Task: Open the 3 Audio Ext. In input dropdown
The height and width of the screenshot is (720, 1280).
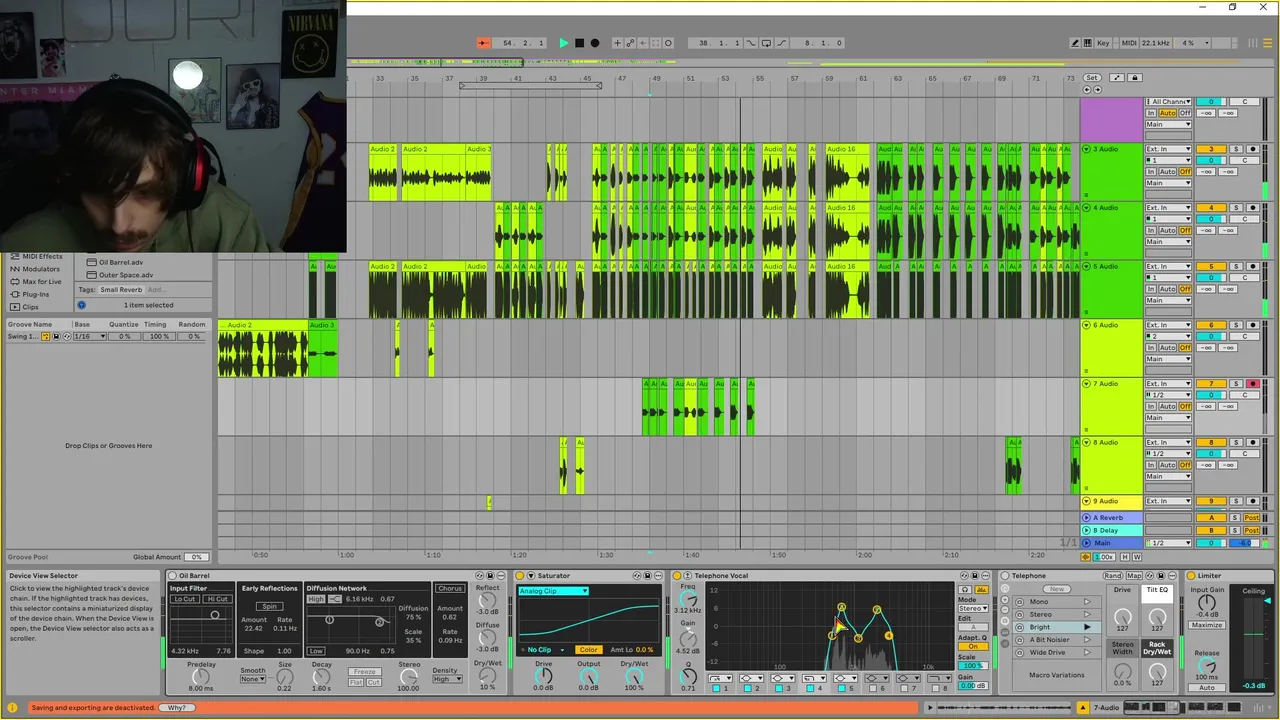Action: coord(1168,149)
